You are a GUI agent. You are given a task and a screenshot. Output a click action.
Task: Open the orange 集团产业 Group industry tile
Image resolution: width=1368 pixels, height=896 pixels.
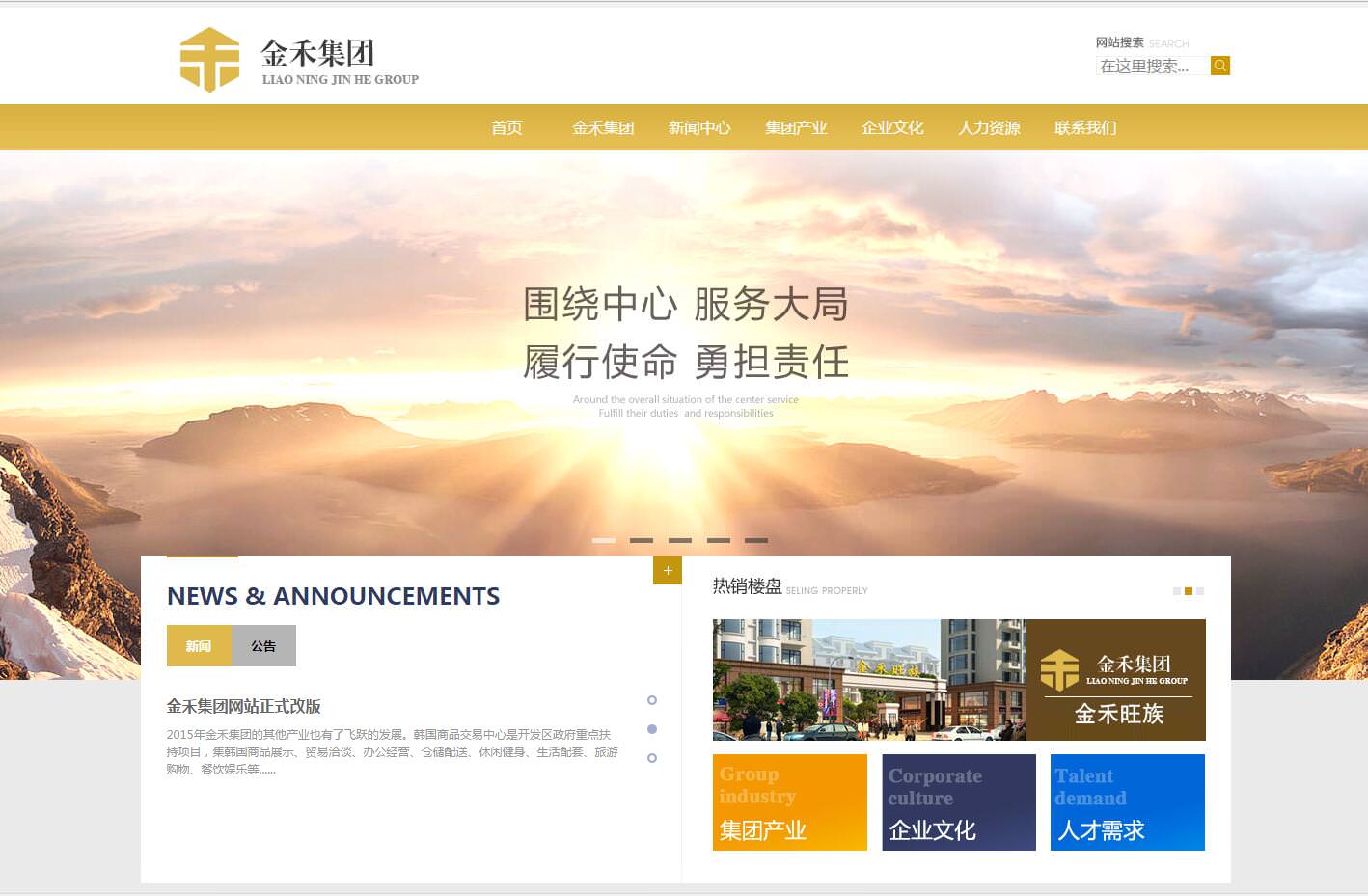pyautogui.click(x=789, y=802)
